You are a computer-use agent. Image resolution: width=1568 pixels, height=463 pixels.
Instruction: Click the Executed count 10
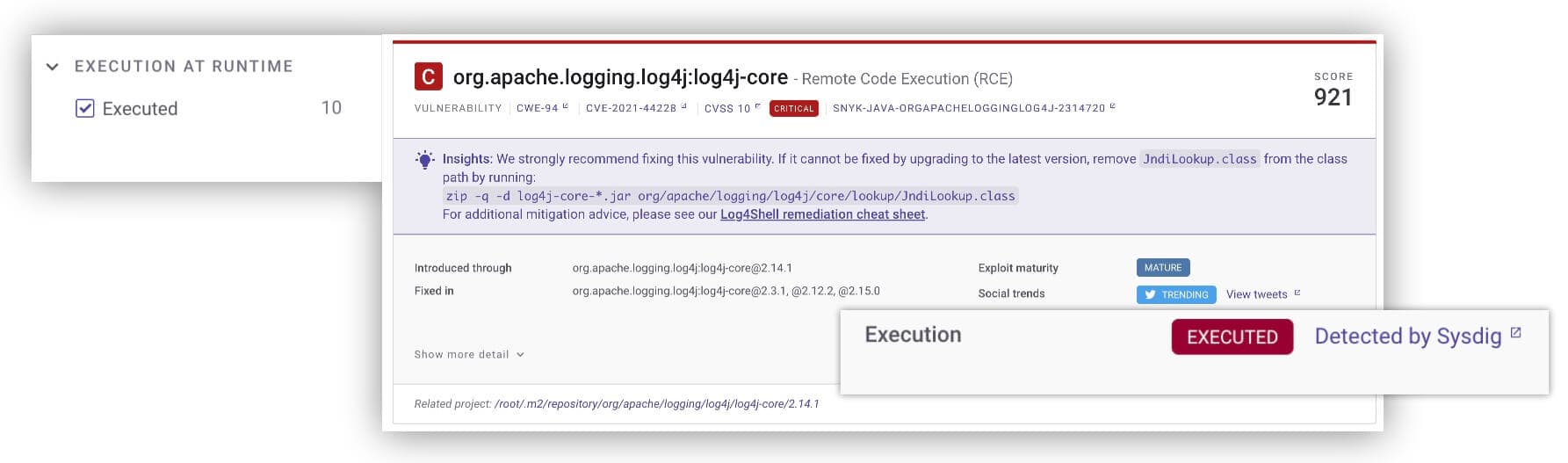click(331, 107)
